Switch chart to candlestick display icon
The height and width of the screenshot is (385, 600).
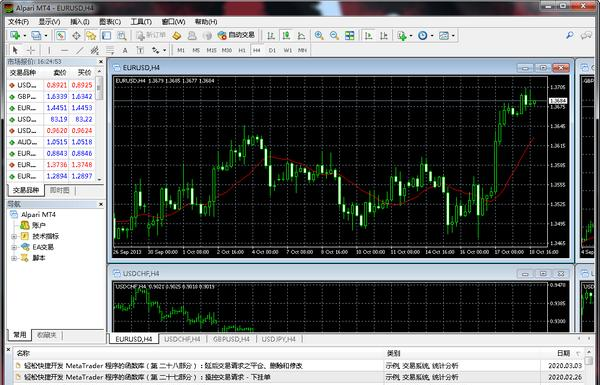pos(286,36)
